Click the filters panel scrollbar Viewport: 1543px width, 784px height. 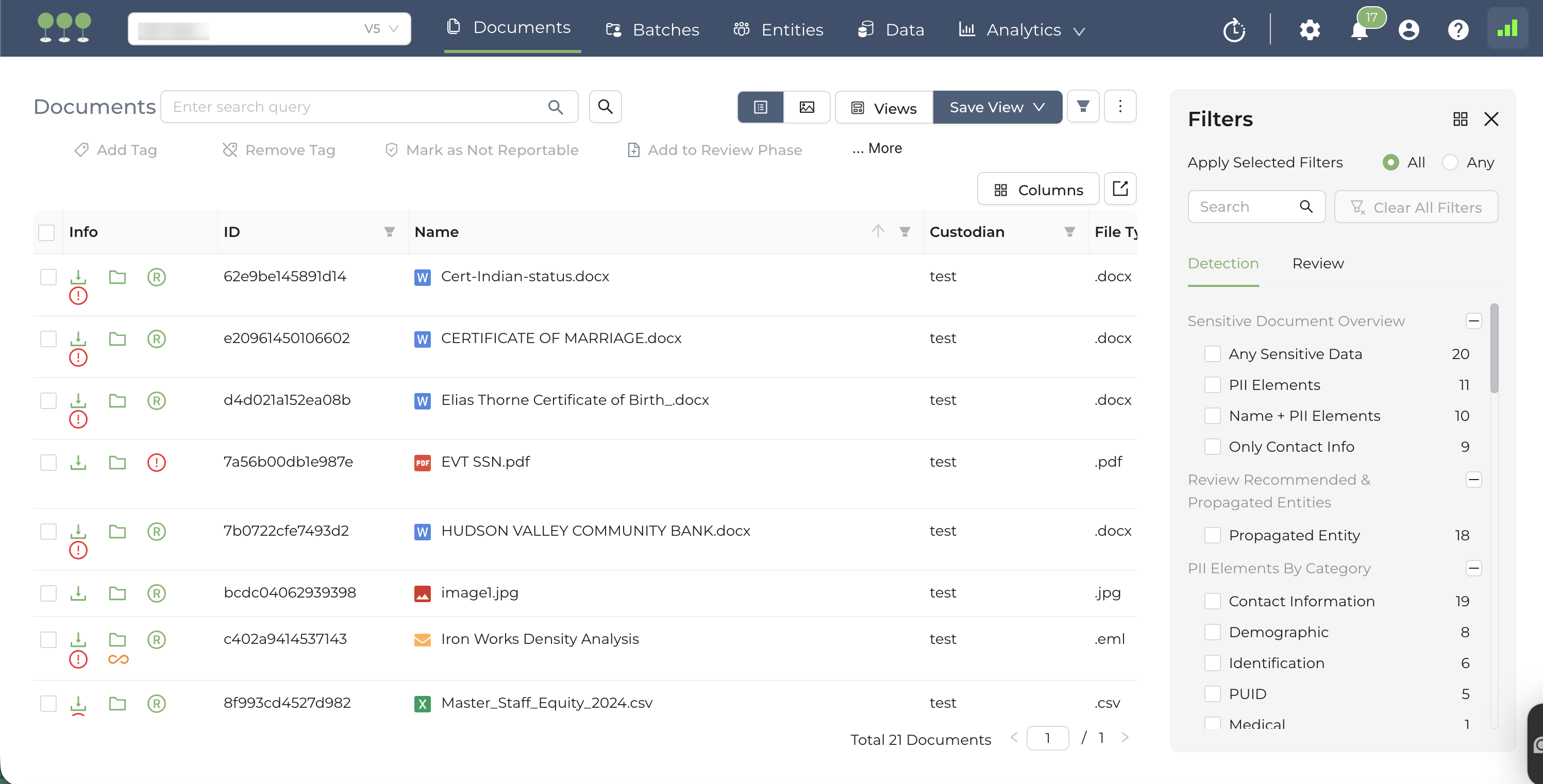click(x=1494, y=349)
